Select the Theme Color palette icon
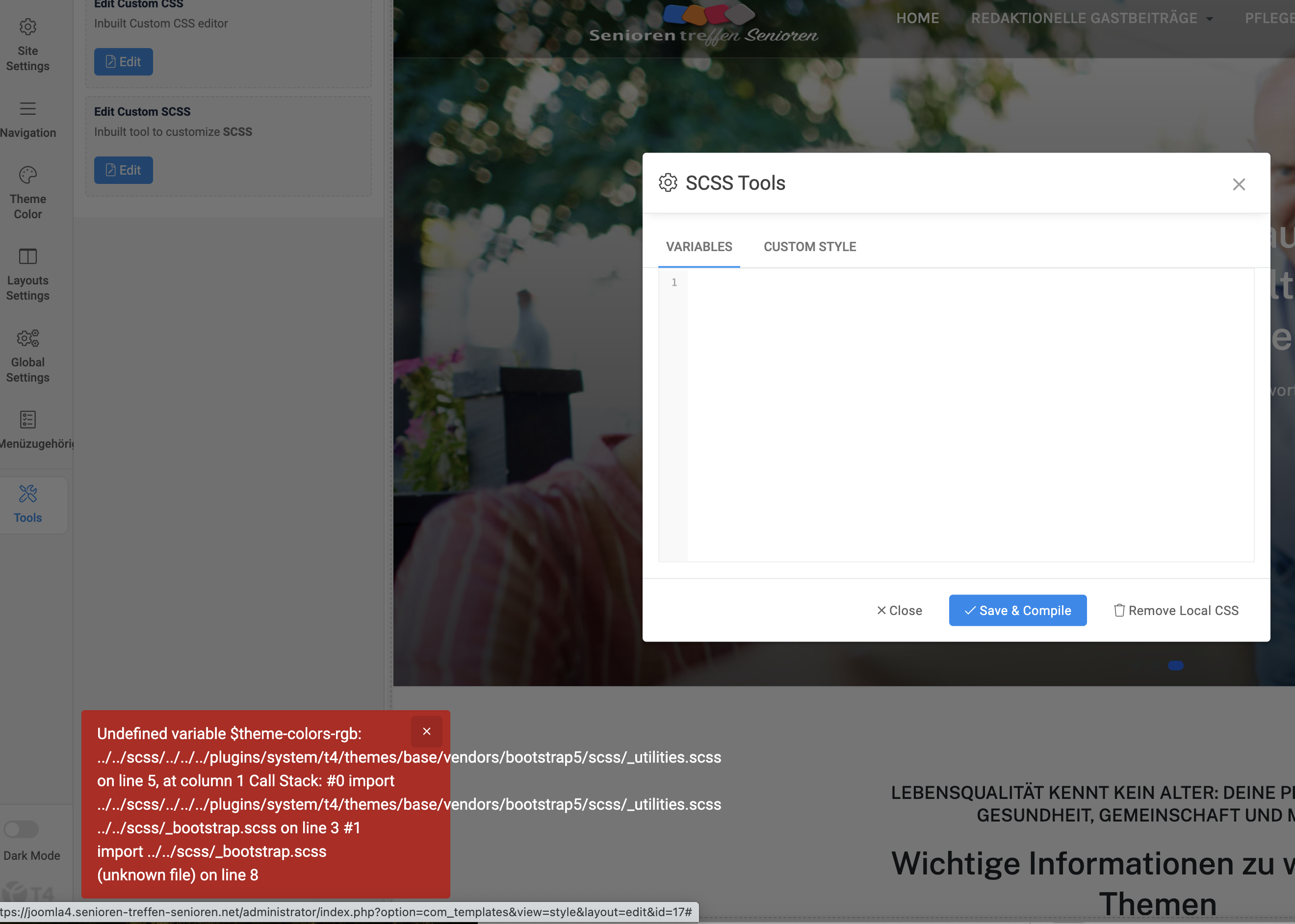Viewport: 1295px width, 924px height. 27,175
